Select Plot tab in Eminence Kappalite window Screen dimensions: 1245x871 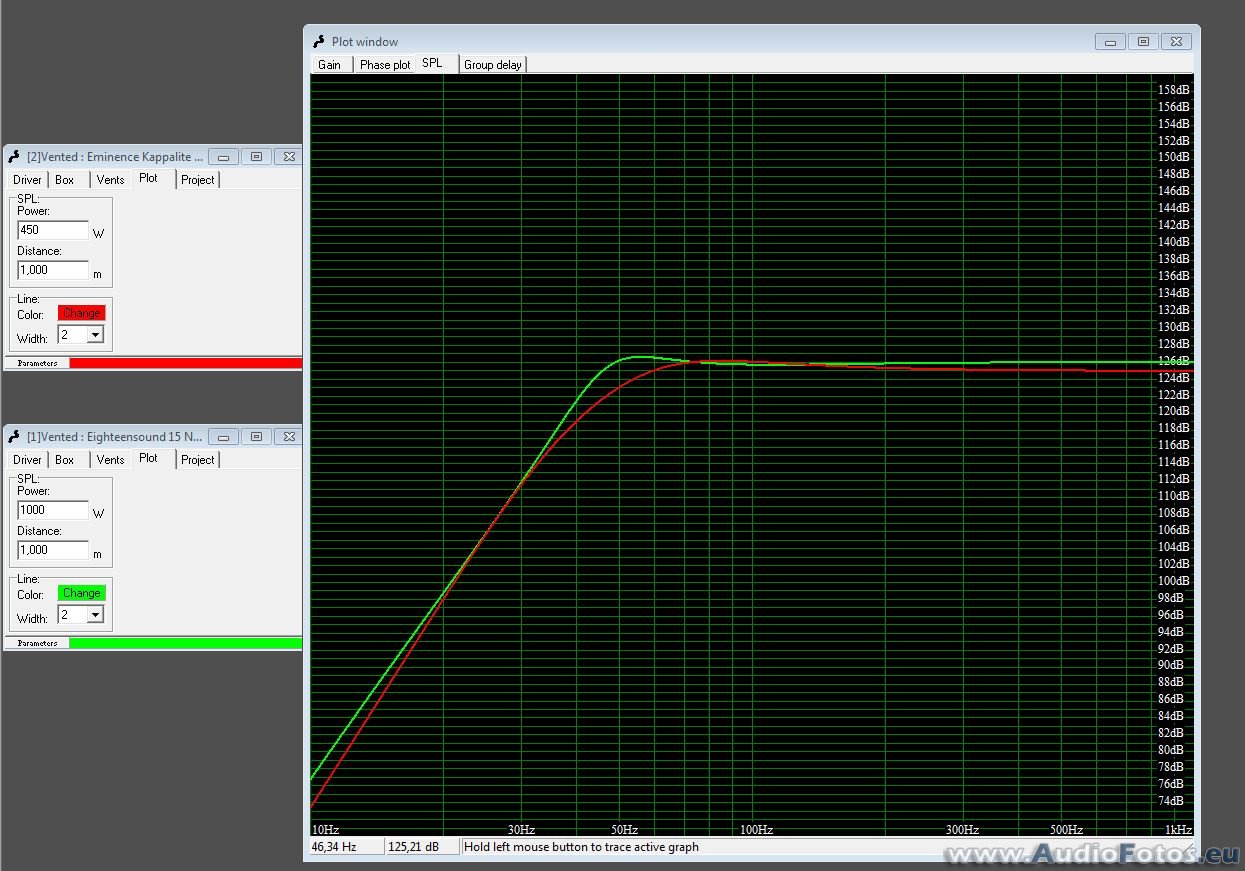point(152,178)
